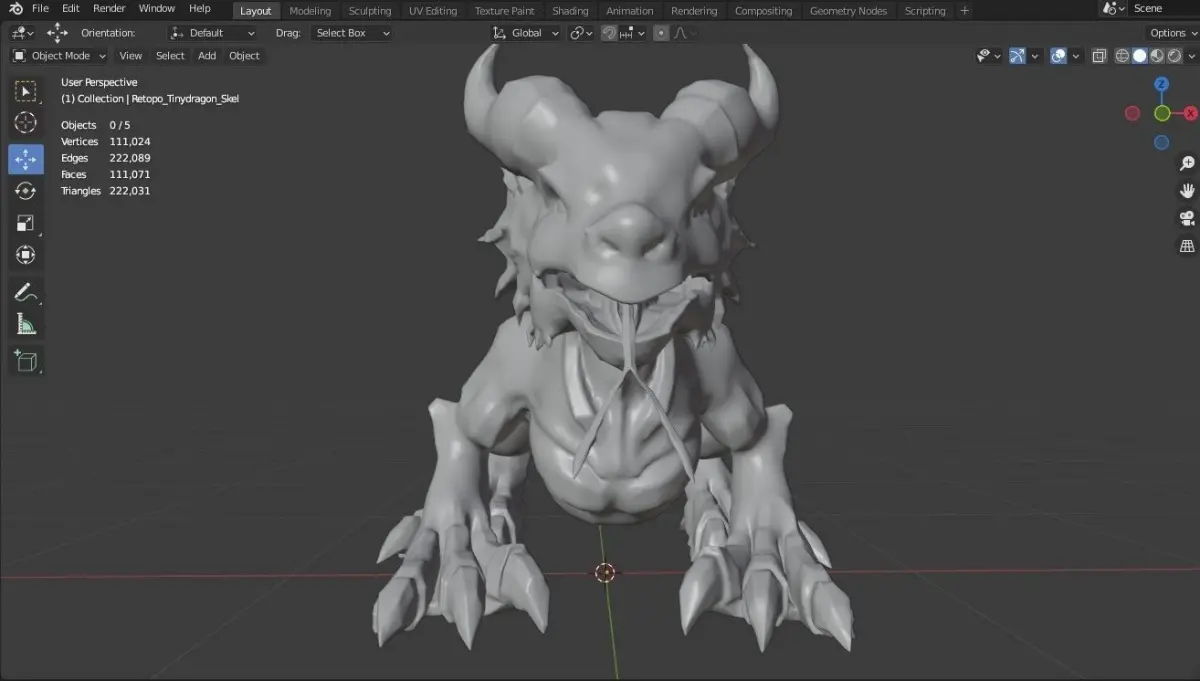Open the object visibility eye dropdown
This screenshot has width=1200, height=681.
tap(988, 56)
